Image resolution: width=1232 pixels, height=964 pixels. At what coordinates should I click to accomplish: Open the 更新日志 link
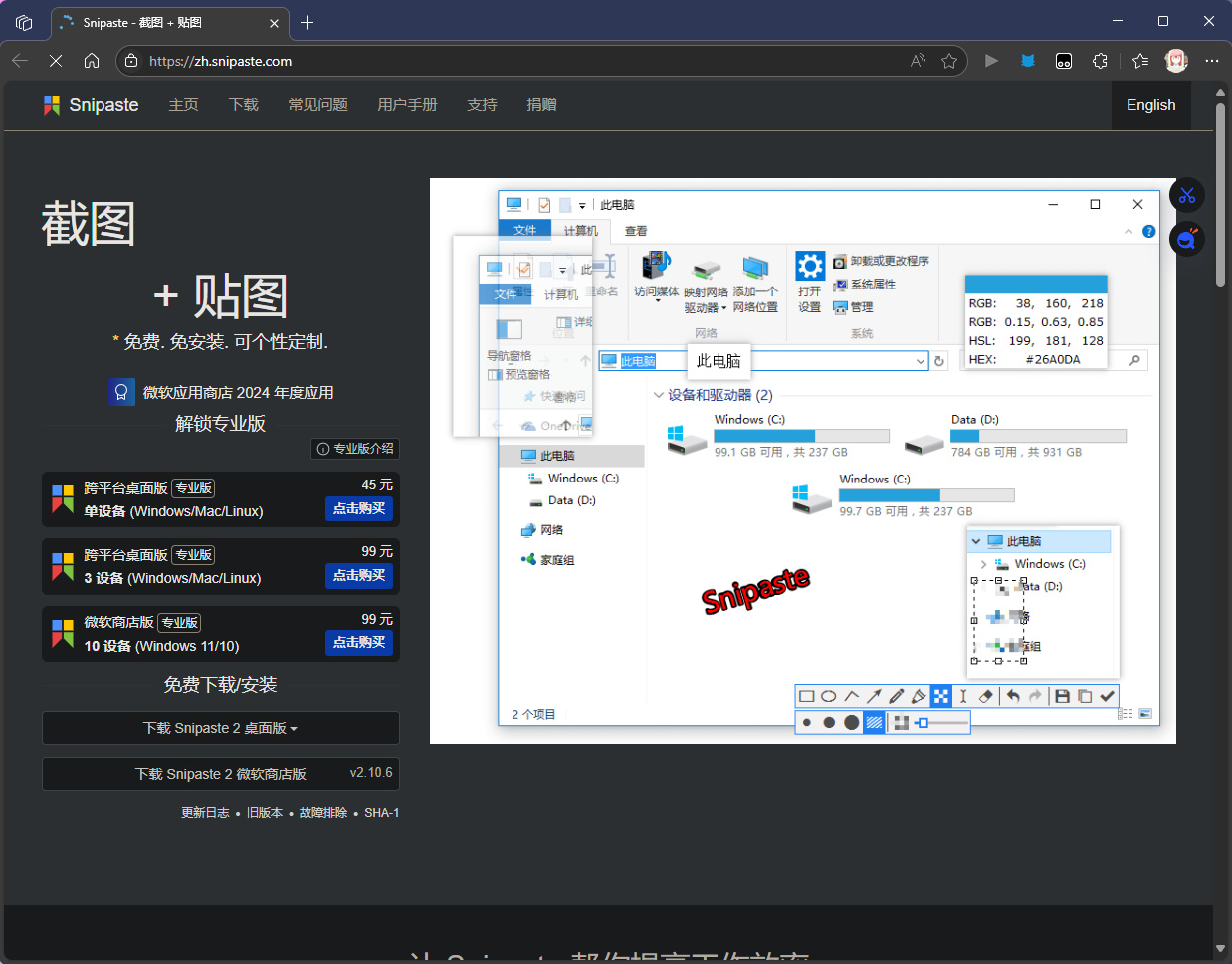(x=205, y=813)
